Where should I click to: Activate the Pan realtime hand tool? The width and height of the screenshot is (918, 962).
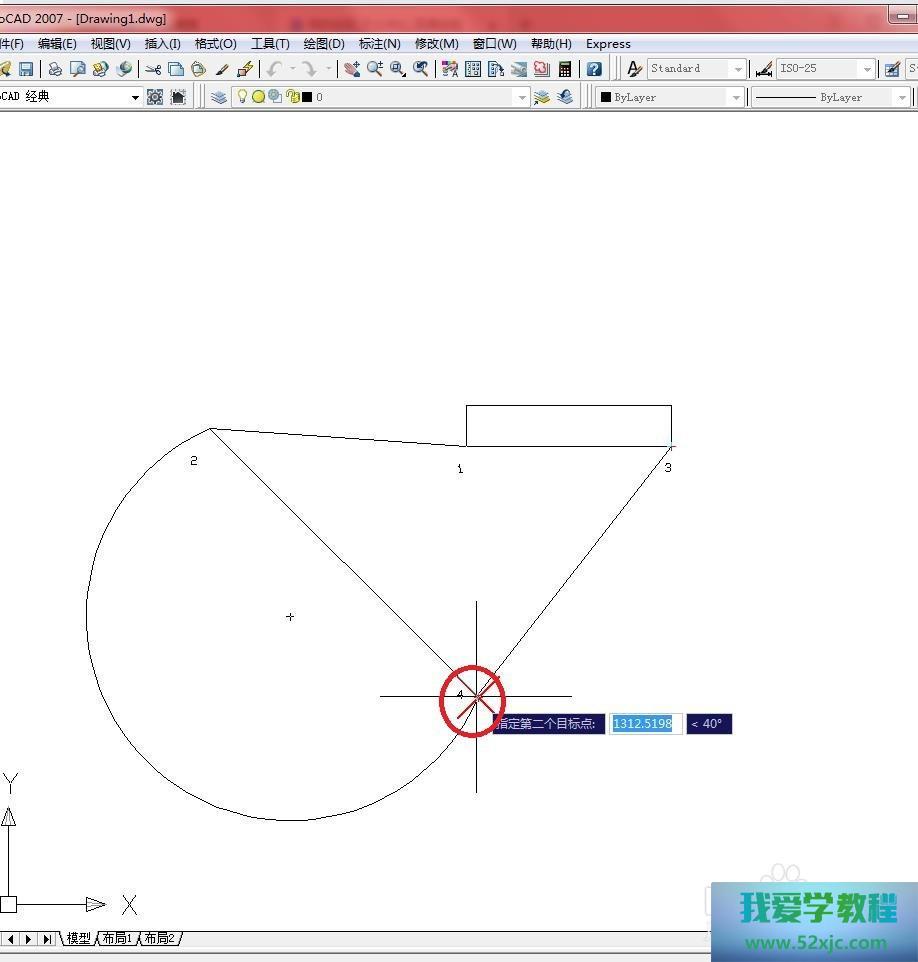352,69
